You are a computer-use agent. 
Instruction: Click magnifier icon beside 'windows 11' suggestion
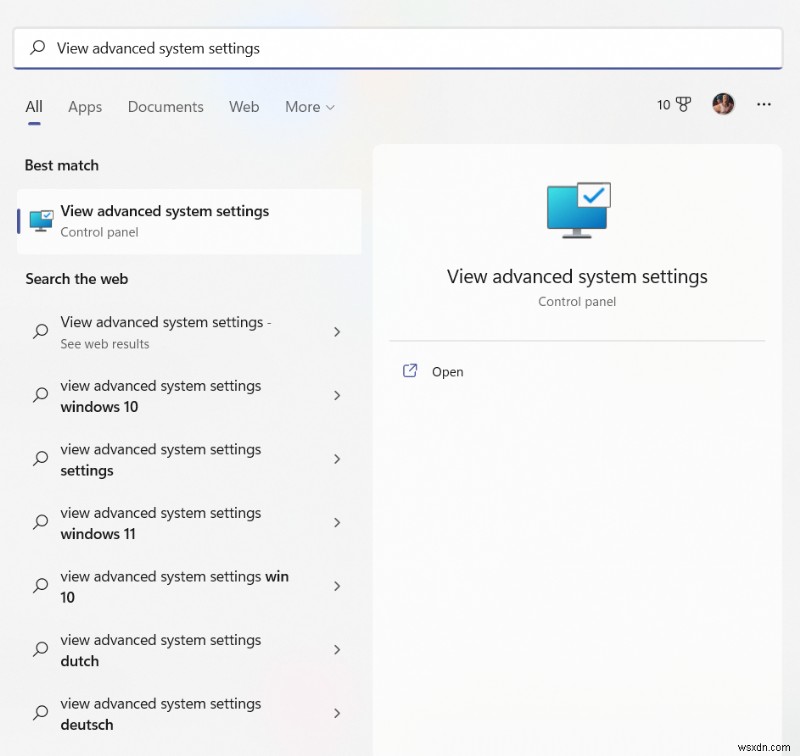(x=40, y=522)
